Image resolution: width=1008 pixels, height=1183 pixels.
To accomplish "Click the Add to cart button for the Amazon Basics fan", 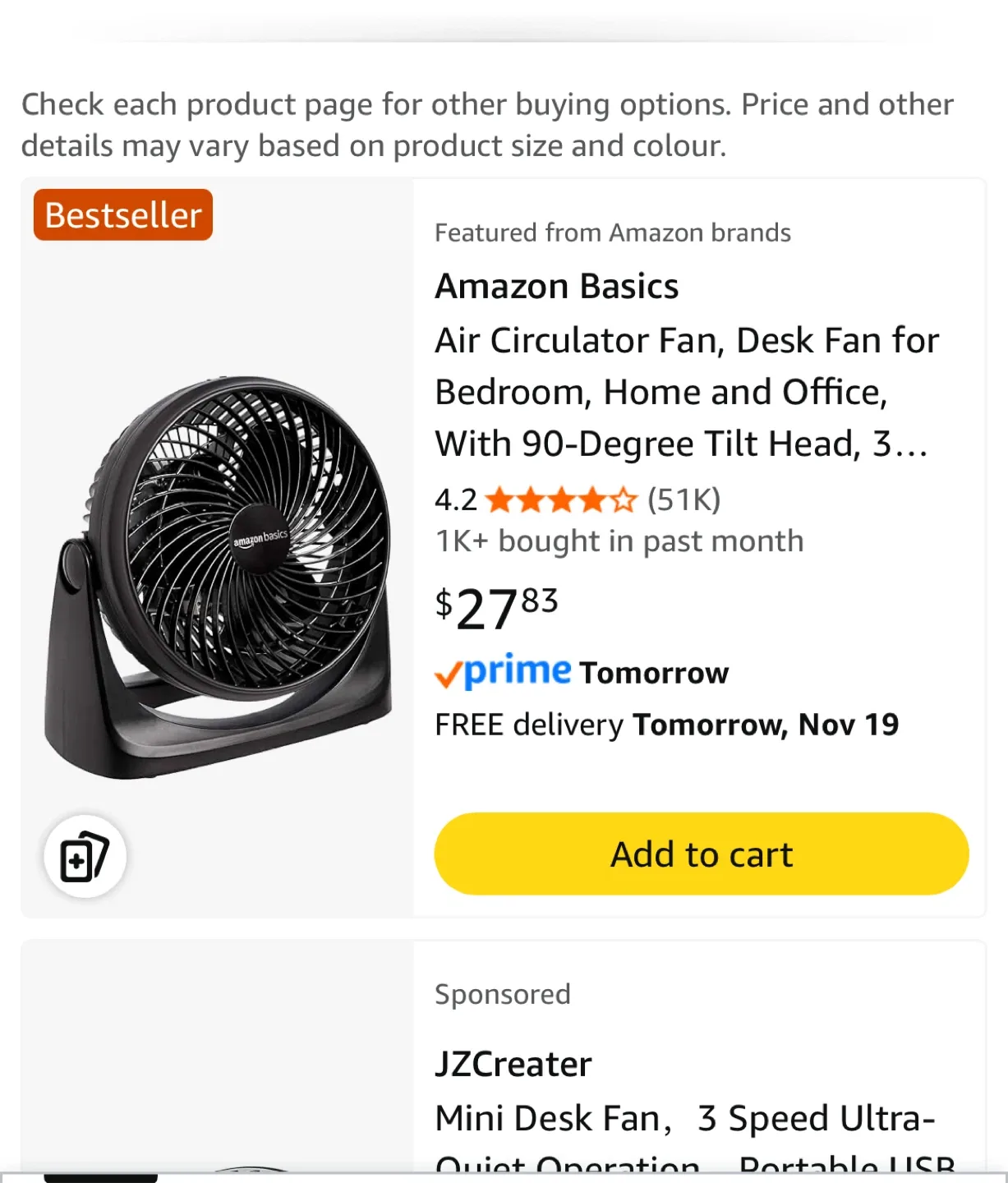I will point(701,854).
